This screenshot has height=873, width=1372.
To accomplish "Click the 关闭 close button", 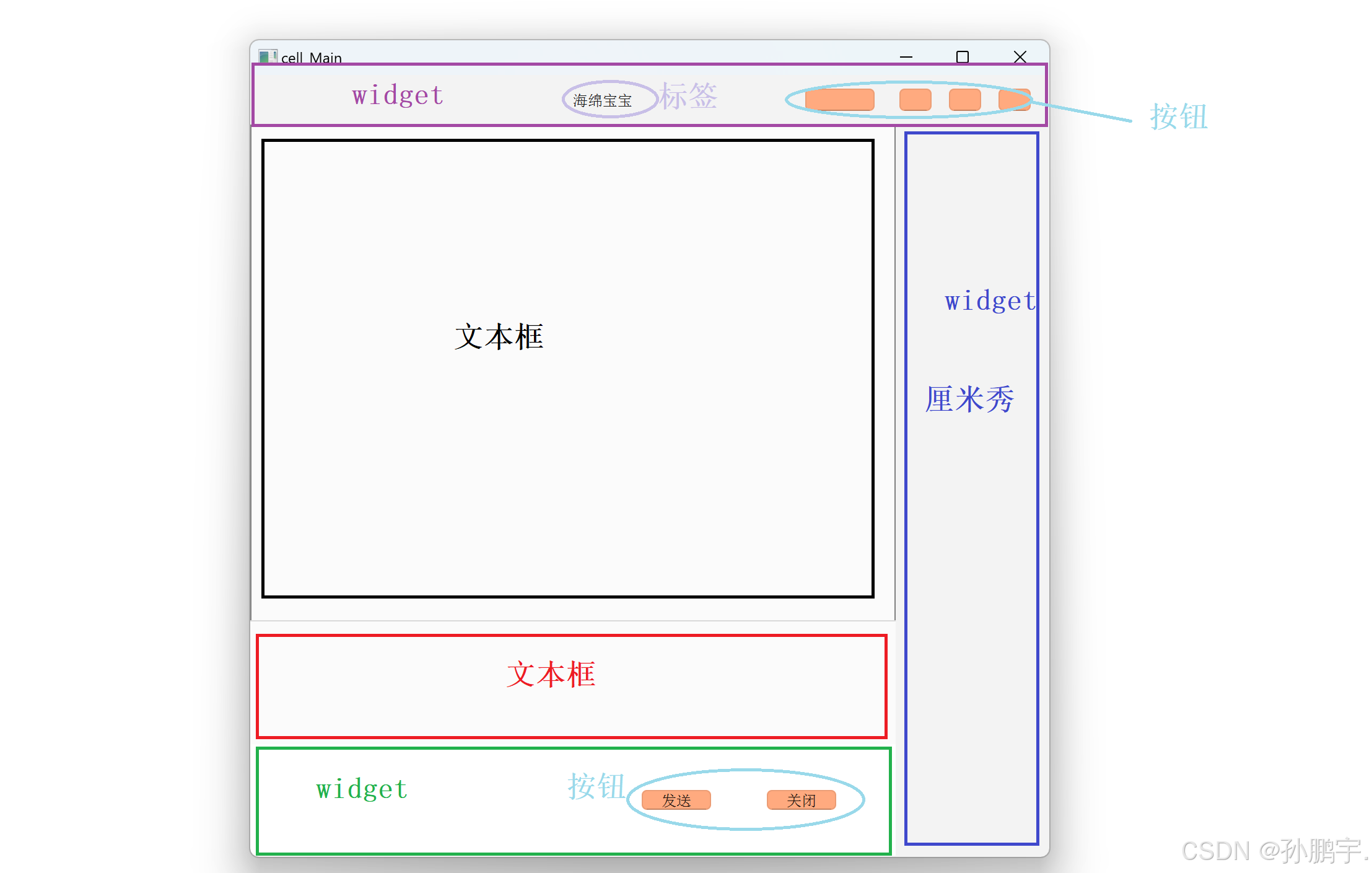I will pos(801,800).
